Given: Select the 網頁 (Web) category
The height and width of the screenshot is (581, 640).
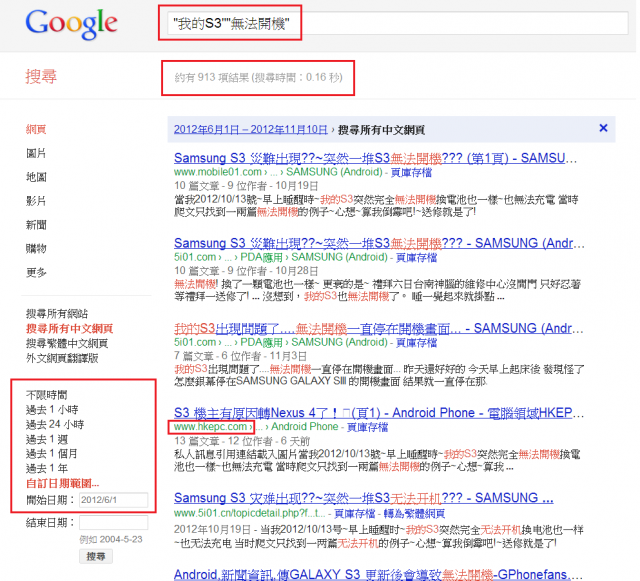Looking at the screenshot, I should pos(36,129).
